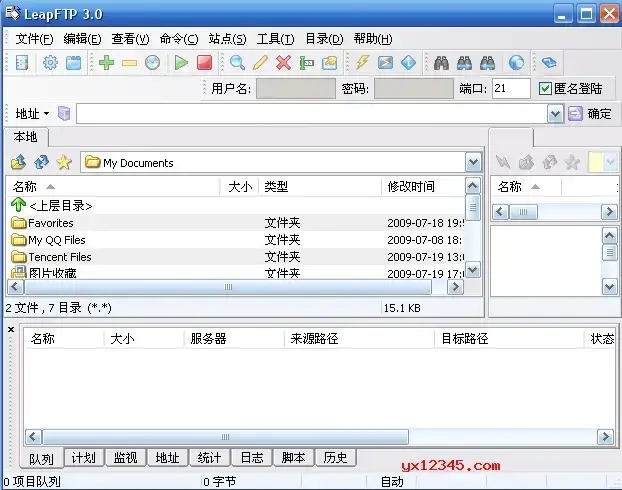This screenshot has width=622, height=490.
Task: Click the lightning quick connect icon
Action: click(x=362, y=63)
